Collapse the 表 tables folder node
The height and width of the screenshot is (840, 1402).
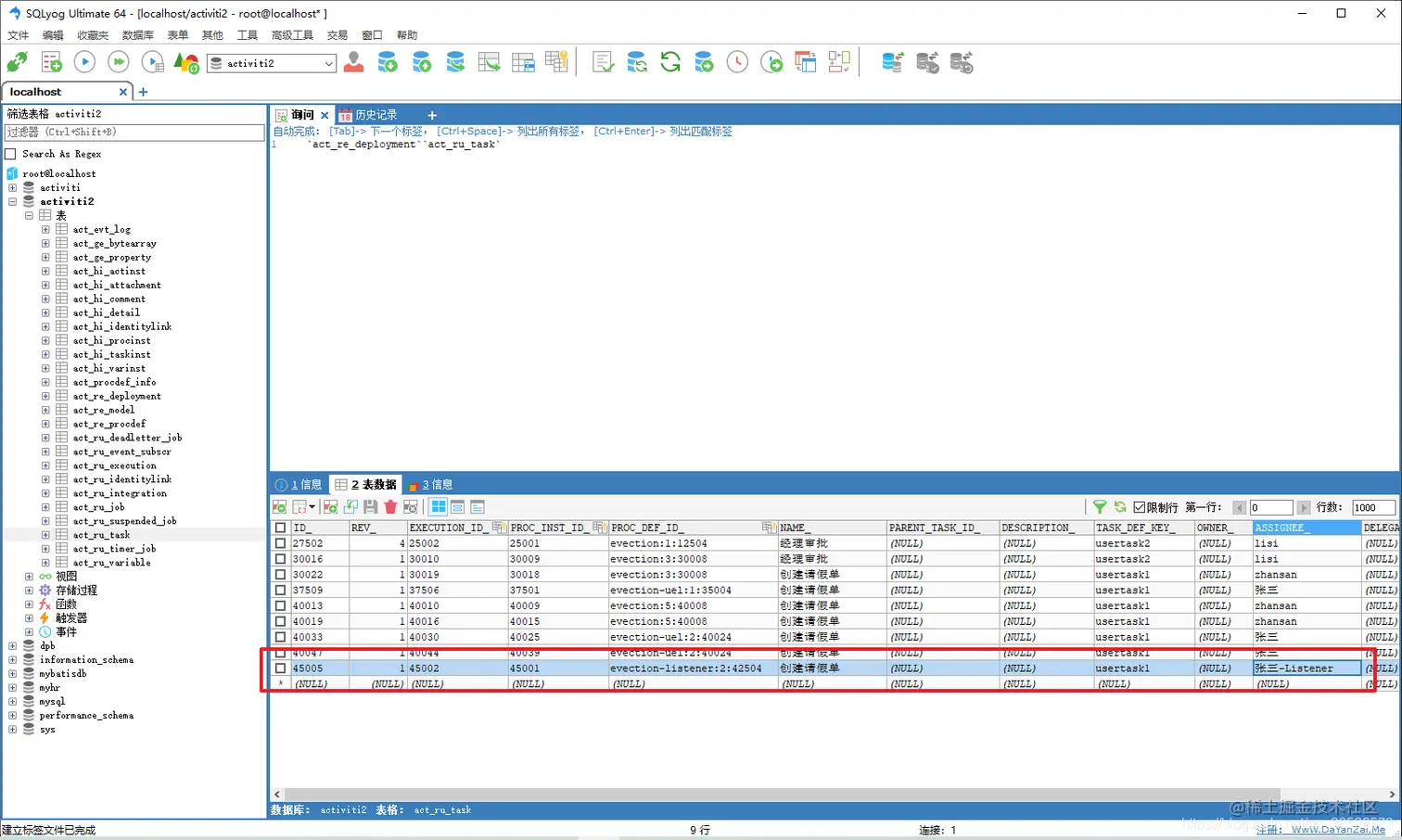[29, 215]
